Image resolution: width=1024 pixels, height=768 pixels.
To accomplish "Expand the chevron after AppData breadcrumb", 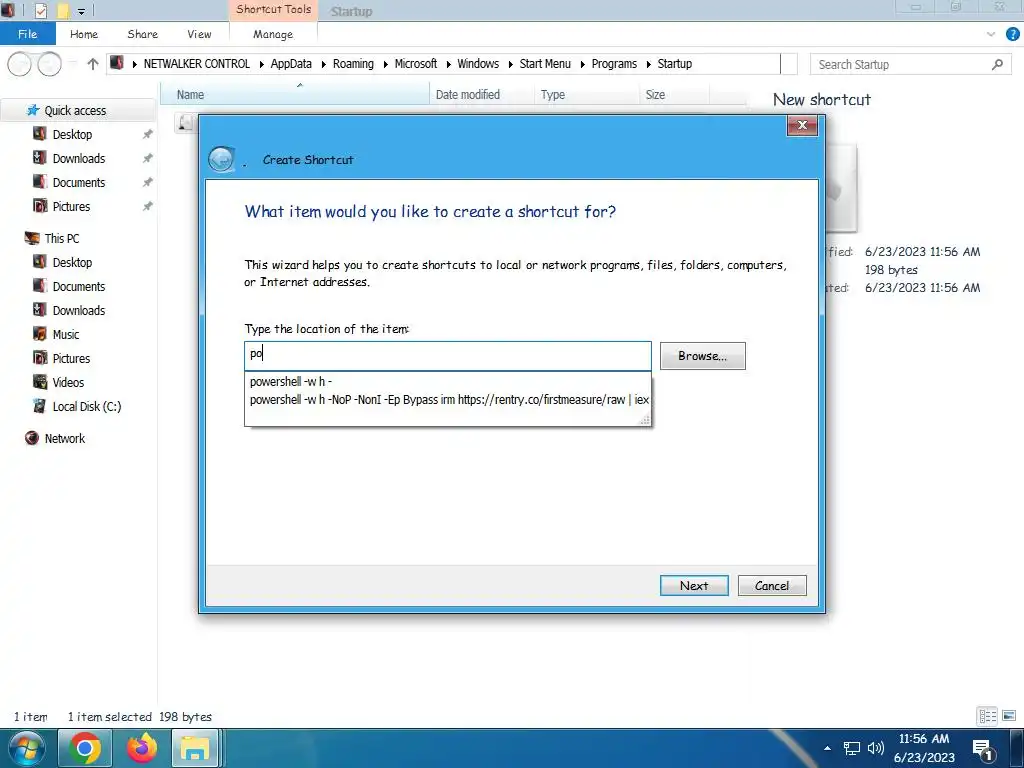I will click(323, 64).
